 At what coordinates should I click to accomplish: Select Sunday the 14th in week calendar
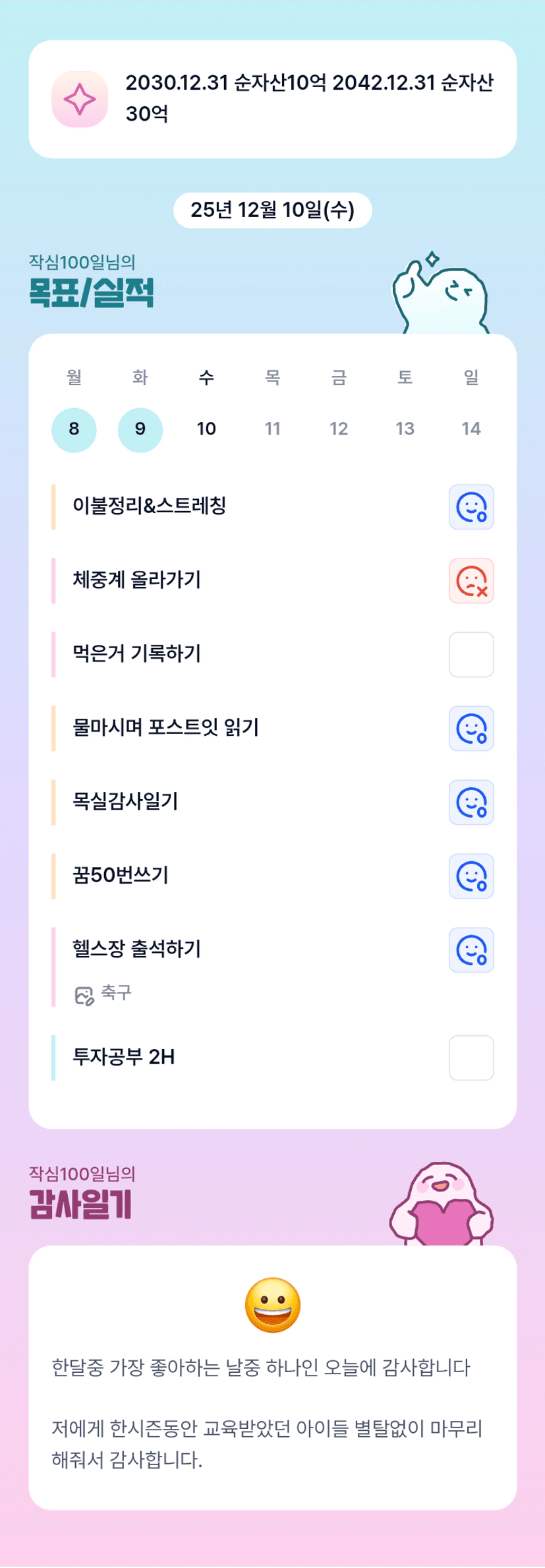point(471,429)
